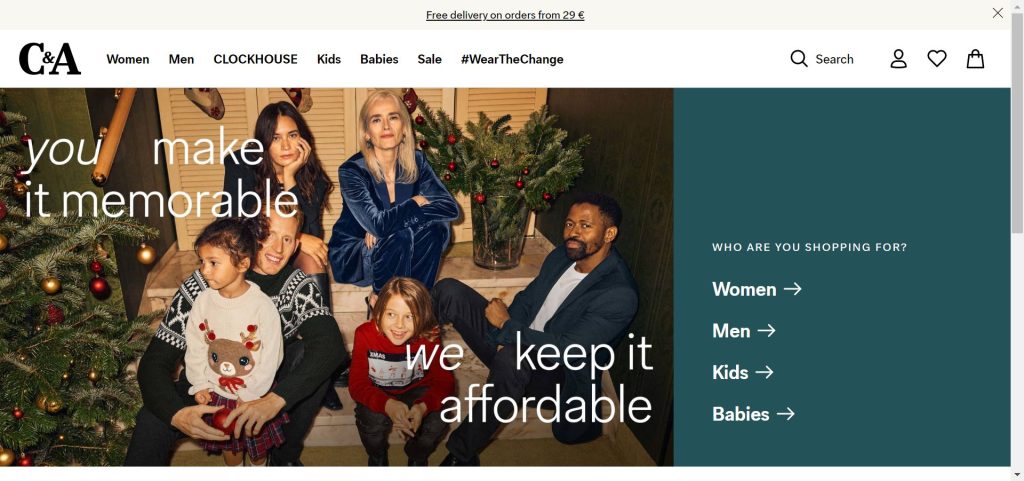Open search with the magnifier icon

pyautogui.click(x=799, y=59)
